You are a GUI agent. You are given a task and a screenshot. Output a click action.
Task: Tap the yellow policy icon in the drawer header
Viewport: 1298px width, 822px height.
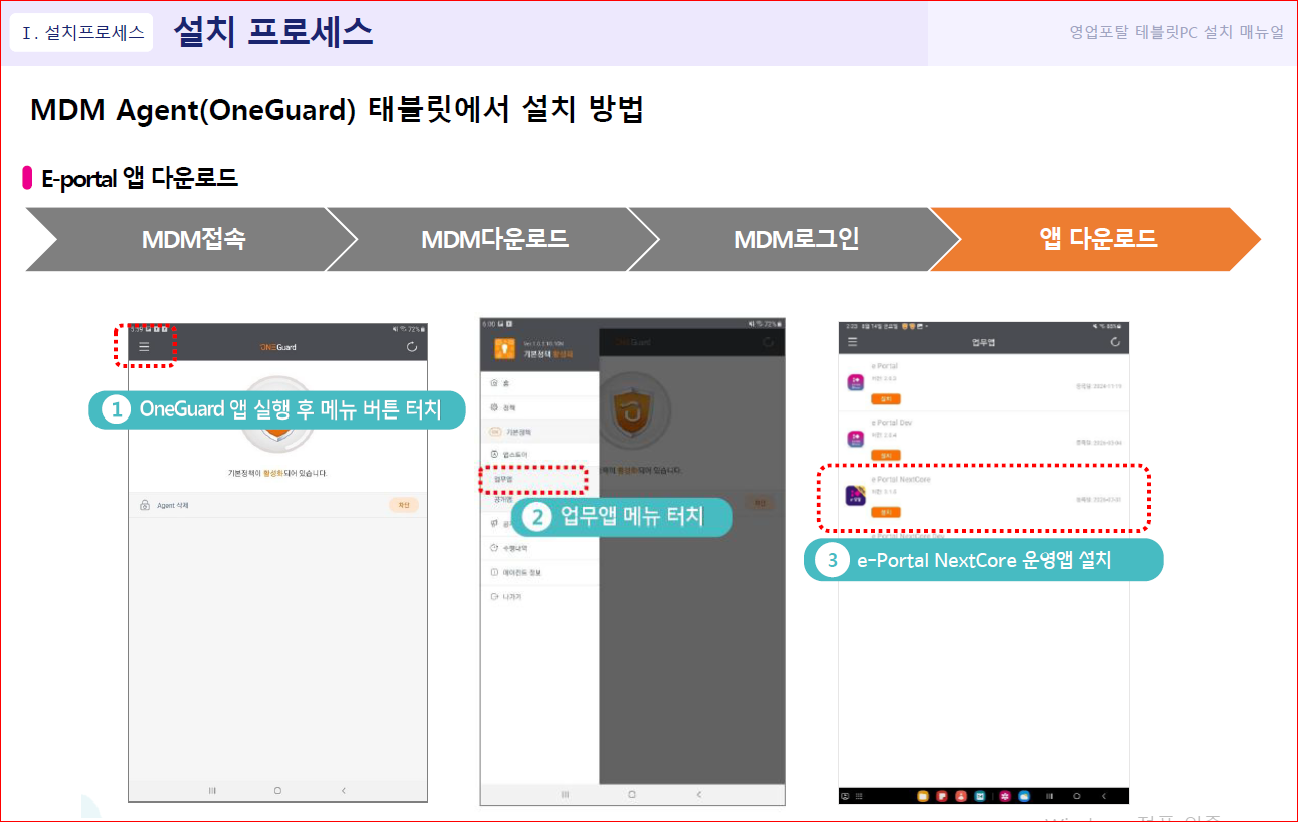[504, 349]
